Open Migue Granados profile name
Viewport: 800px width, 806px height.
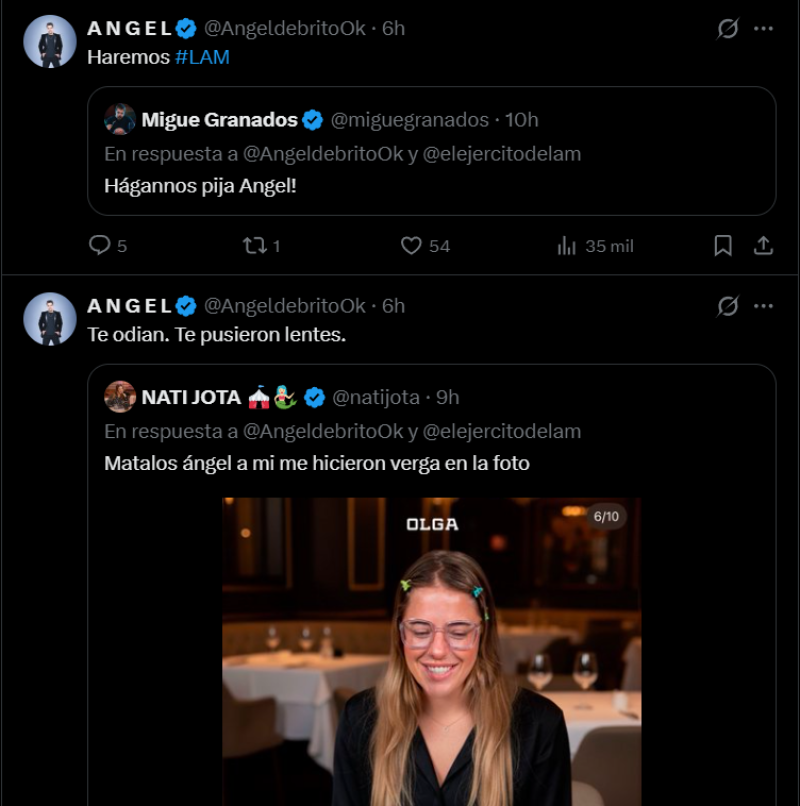coord(219,120)
